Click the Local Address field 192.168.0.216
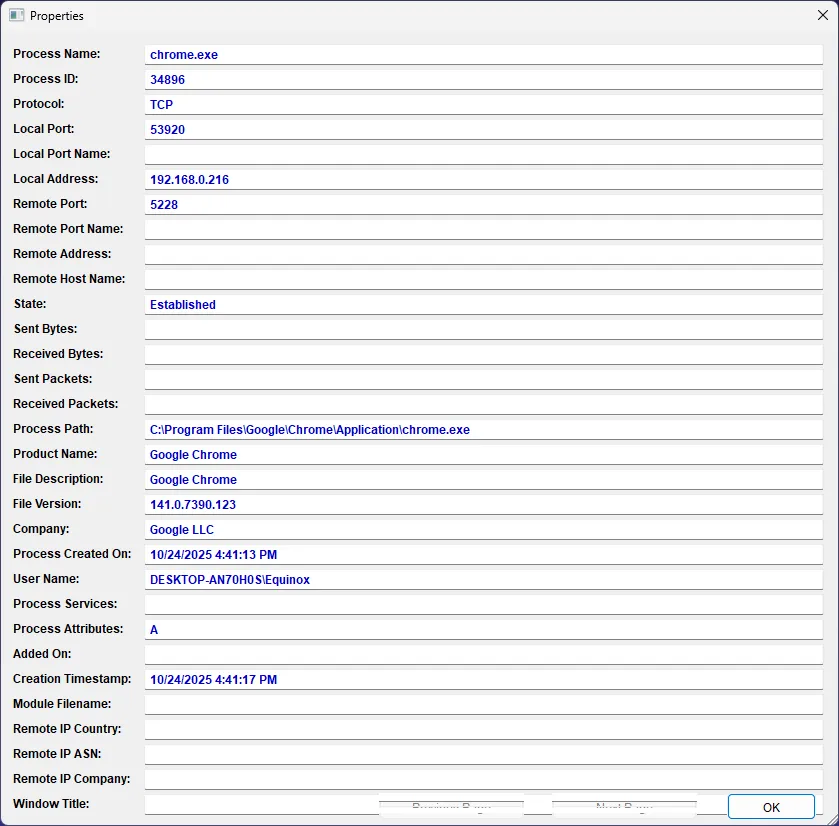The width and height of the screenshot is (839, 826). tap(483, 180)
